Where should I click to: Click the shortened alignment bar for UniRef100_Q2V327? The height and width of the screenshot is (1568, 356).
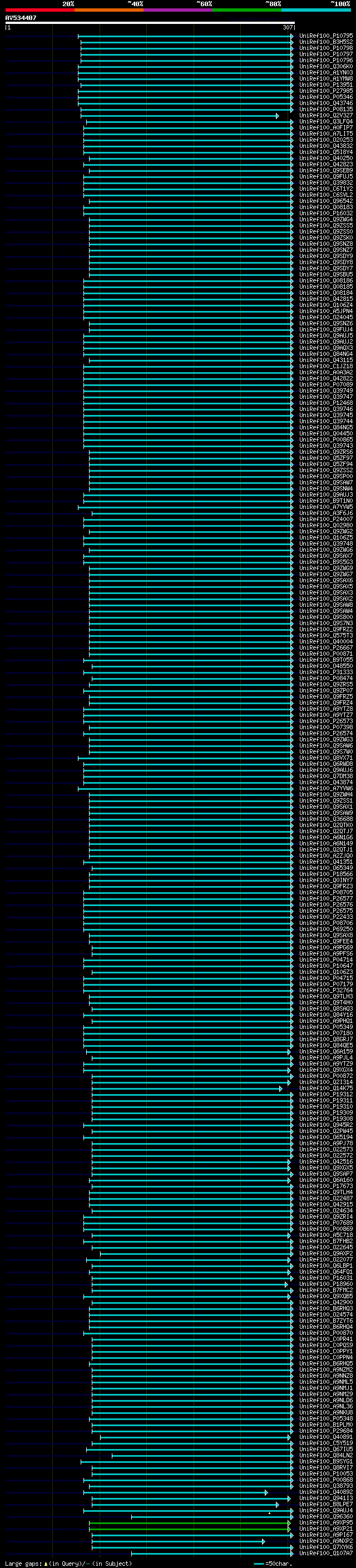pyautogui.click(x=180, y=116)
